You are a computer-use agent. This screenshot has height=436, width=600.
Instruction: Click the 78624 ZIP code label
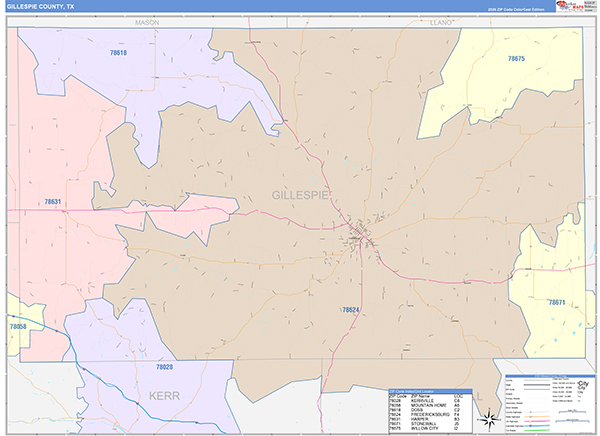pyautogui.click(x=351, y=310)
